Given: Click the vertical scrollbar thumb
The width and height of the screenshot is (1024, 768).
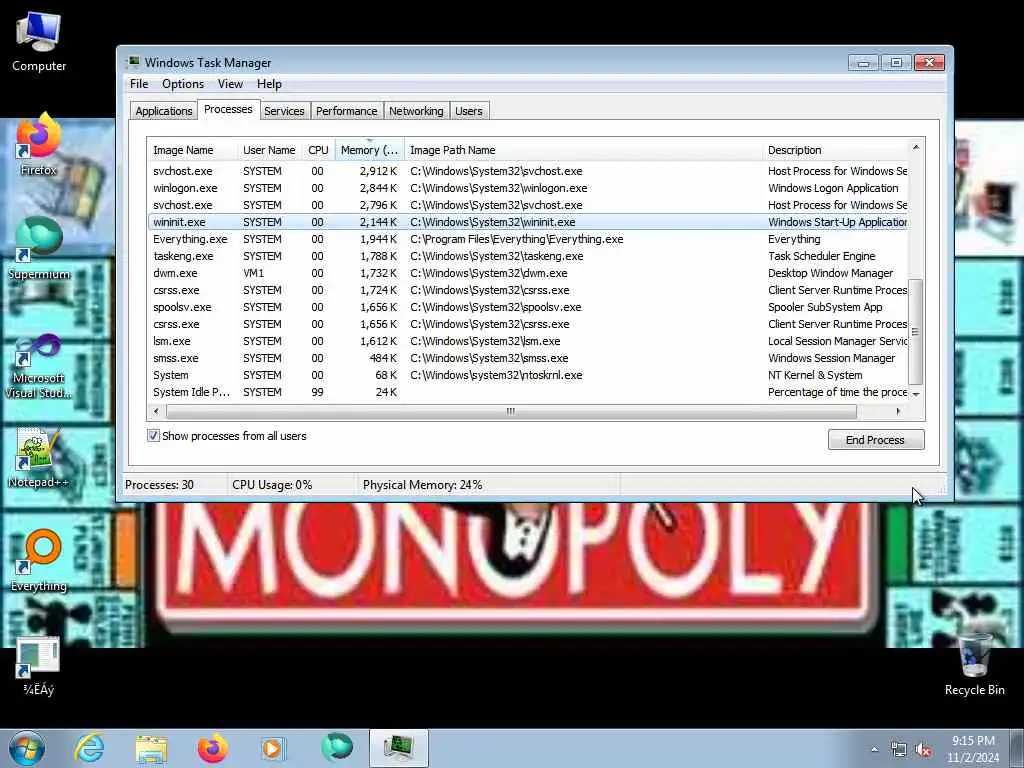Looking at the screenshot, I should (x=916, y=332).
